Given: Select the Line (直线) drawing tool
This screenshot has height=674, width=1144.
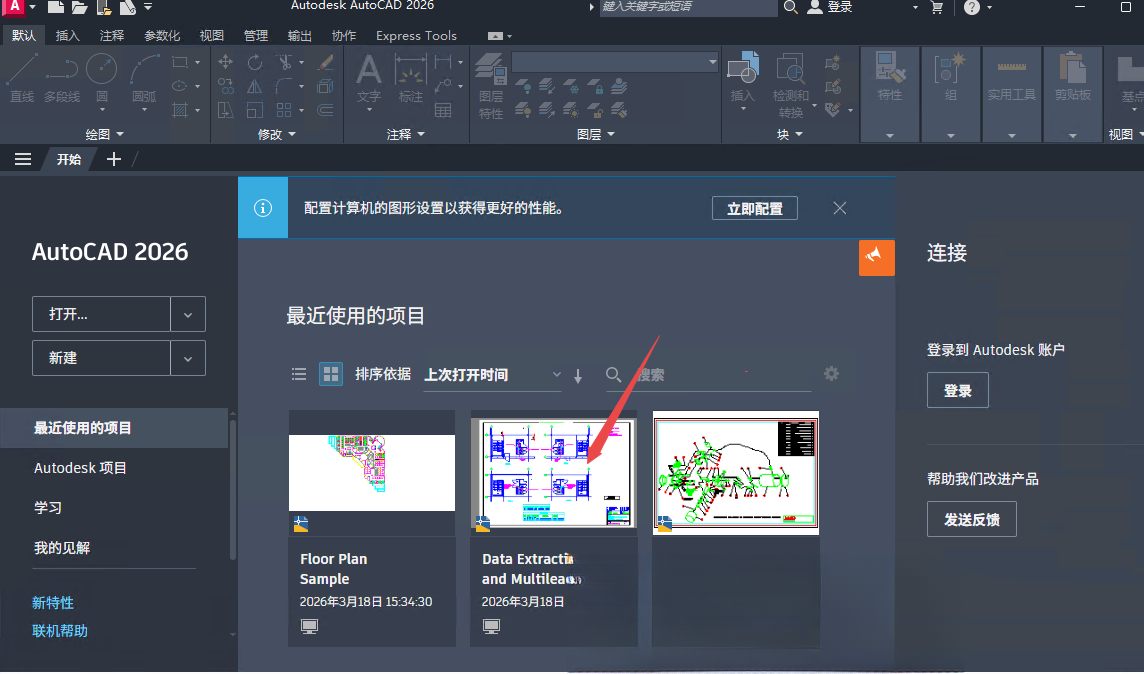Looking at the screenshot, I should pyautogui.click(x=22, y=78).
